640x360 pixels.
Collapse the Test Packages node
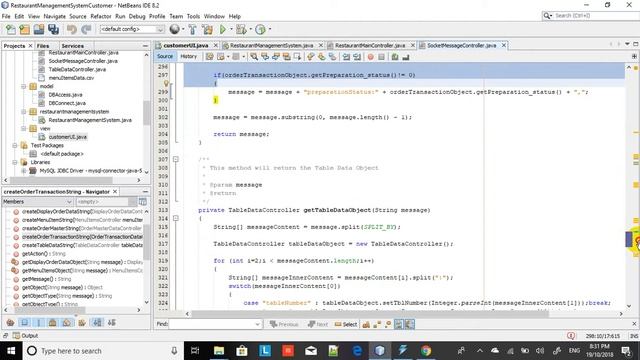point(15,145)
